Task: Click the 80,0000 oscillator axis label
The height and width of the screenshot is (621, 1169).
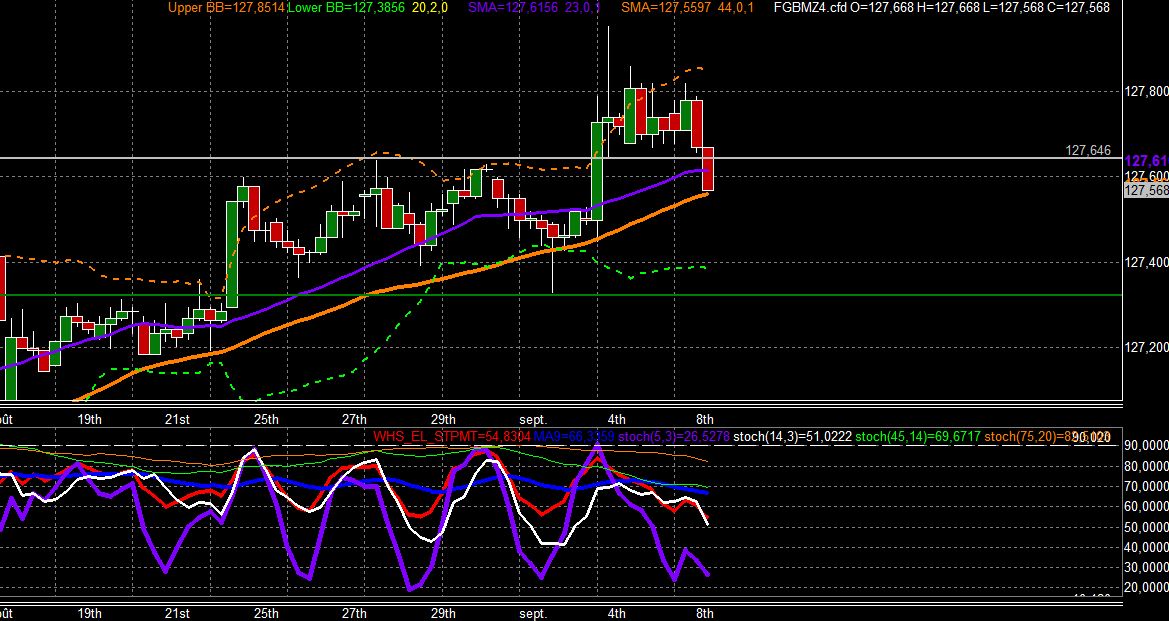Action: 1146,466
